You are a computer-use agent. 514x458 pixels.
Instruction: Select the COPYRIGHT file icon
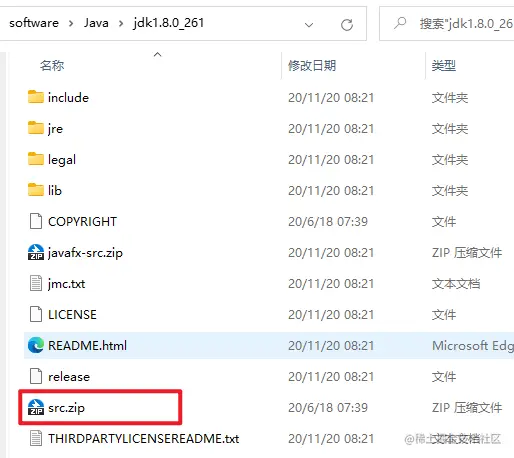click(x=36, y=221)
